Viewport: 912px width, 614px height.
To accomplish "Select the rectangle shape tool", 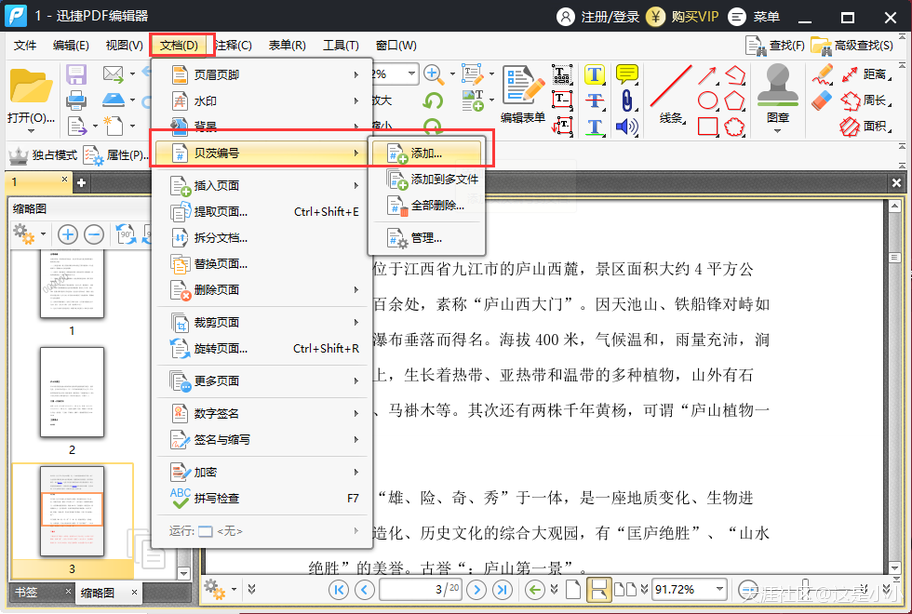I will click(707, 126).
